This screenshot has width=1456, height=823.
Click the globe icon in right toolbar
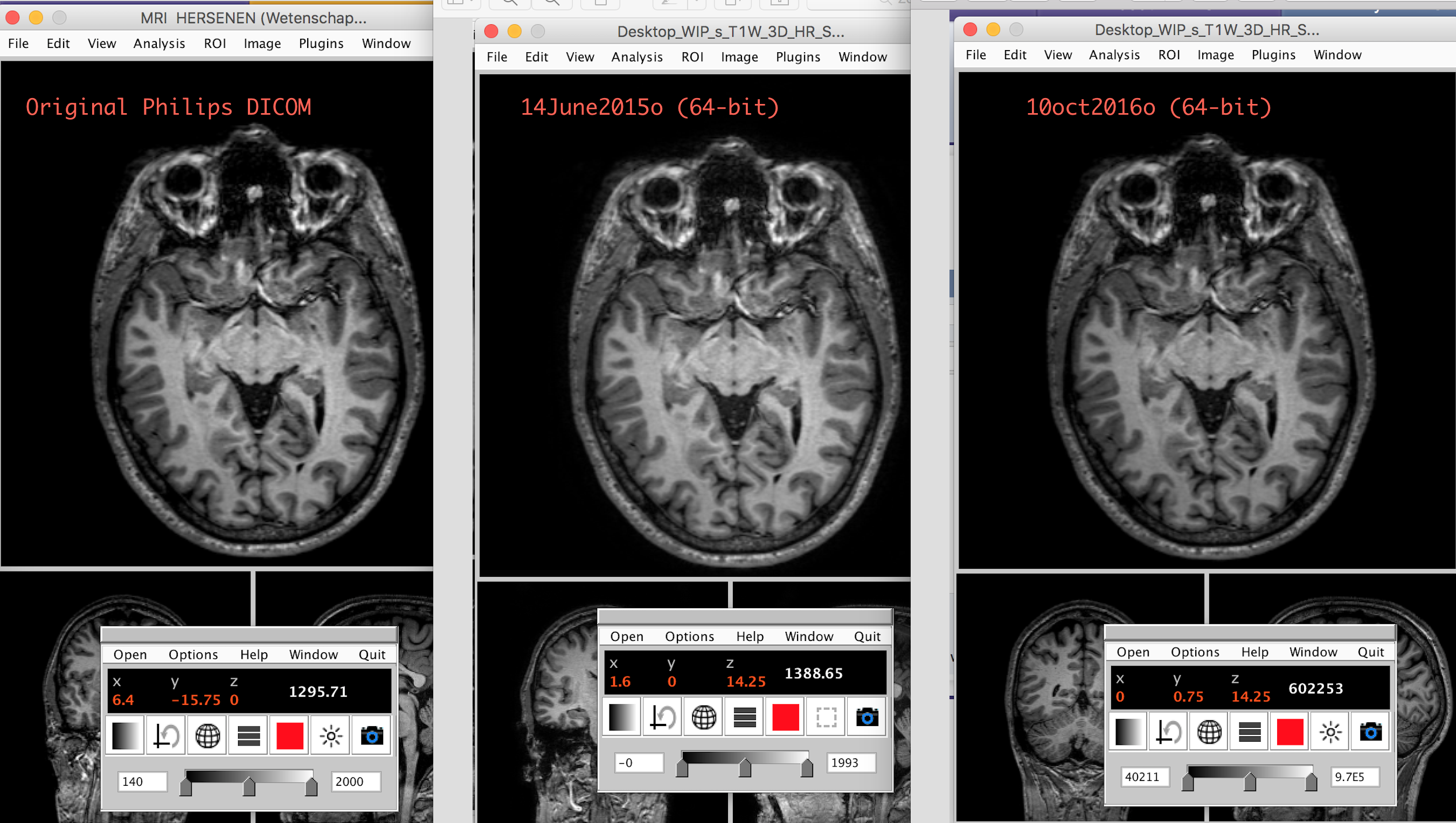pyautogui.click(x=1209, y=732)
